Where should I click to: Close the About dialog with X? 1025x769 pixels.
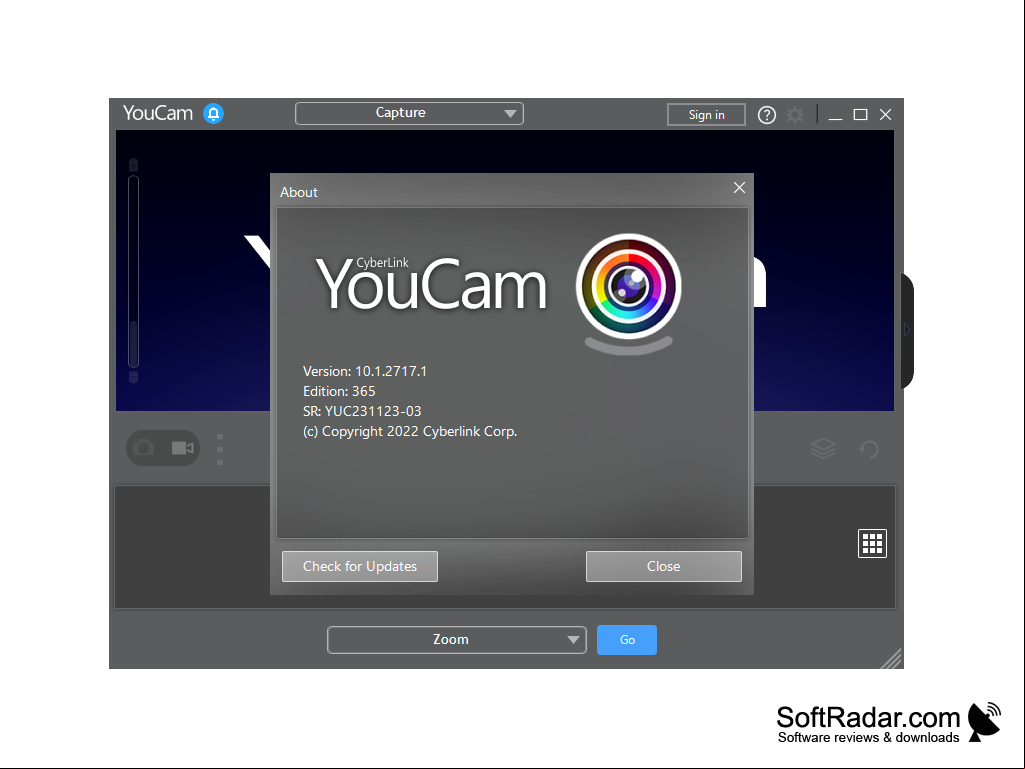click(x=739, y=188)
